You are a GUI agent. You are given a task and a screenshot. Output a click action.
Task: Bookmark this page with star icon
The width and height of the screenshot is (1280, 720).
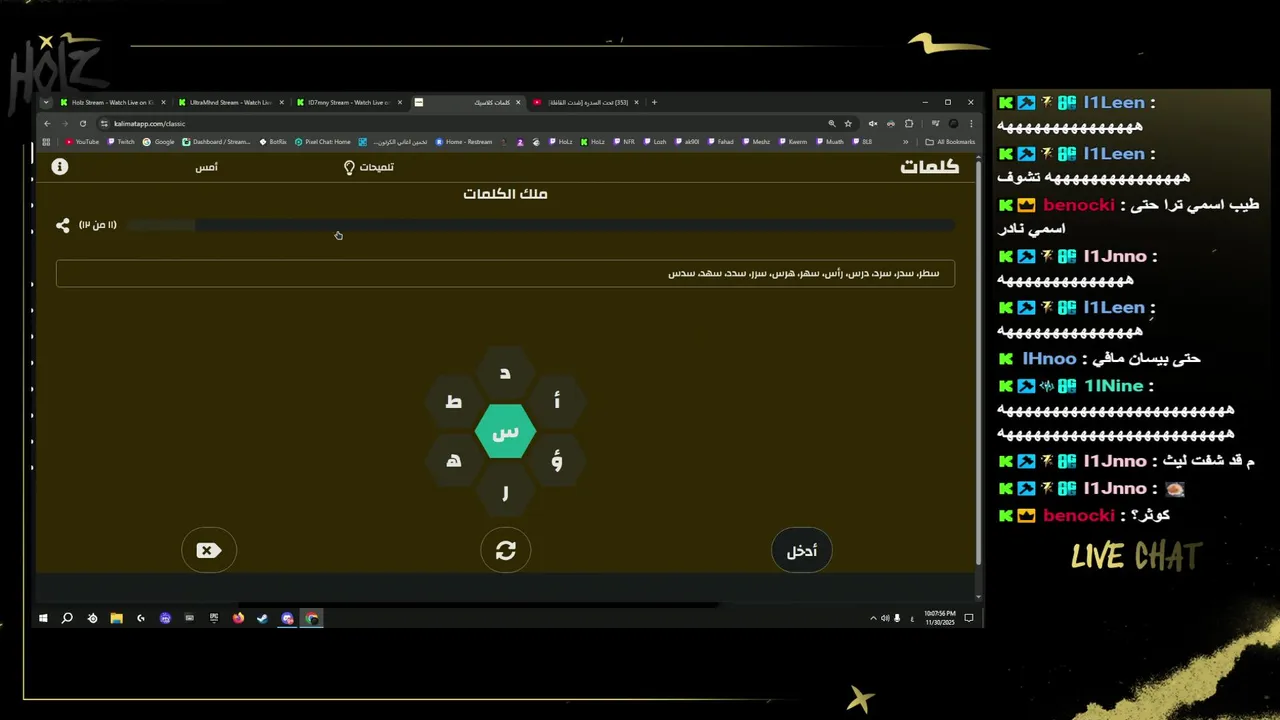tap(848, 124)
